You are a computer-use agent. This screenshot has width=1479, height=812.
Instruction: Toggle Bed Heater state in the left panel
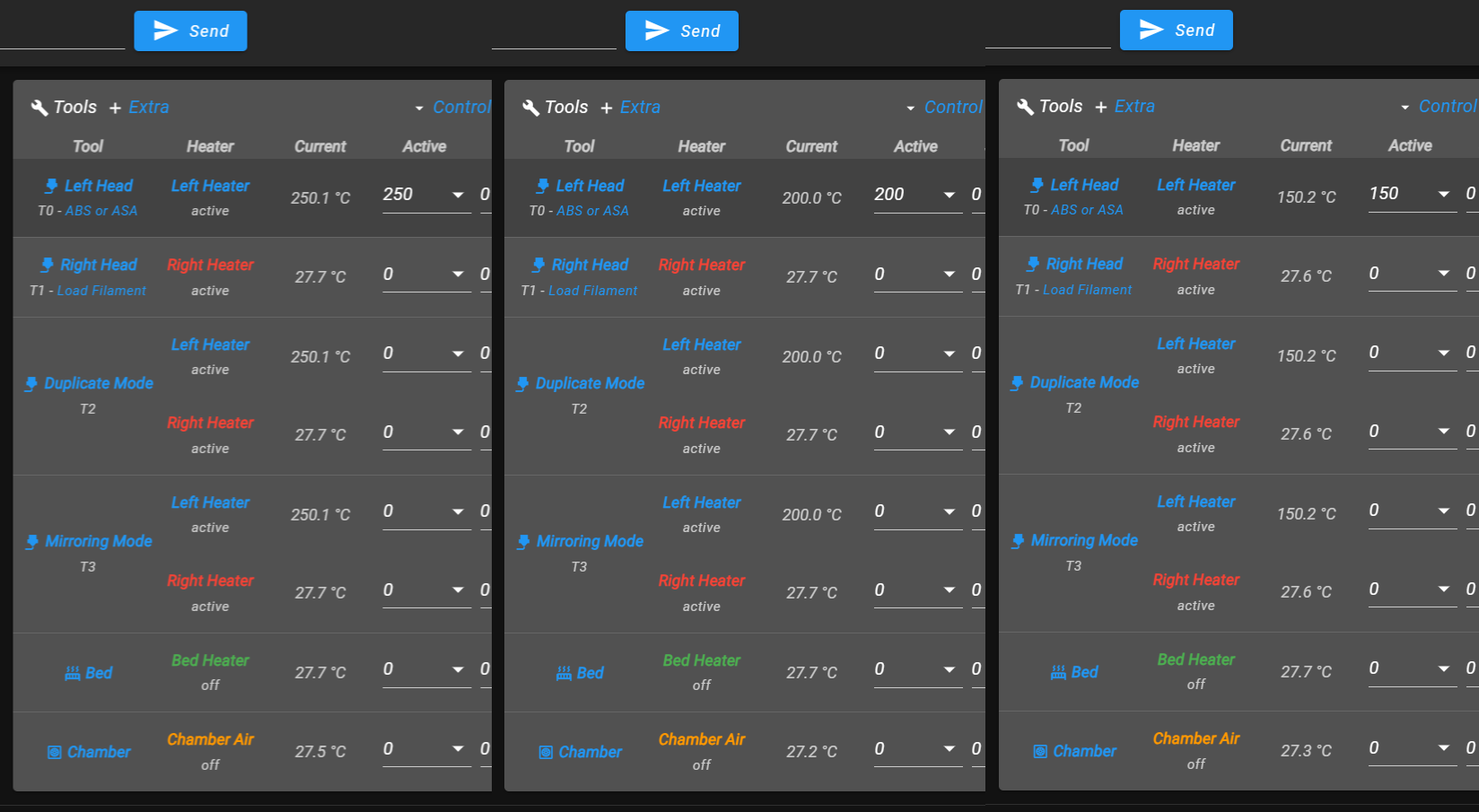(x=210, y=660)
